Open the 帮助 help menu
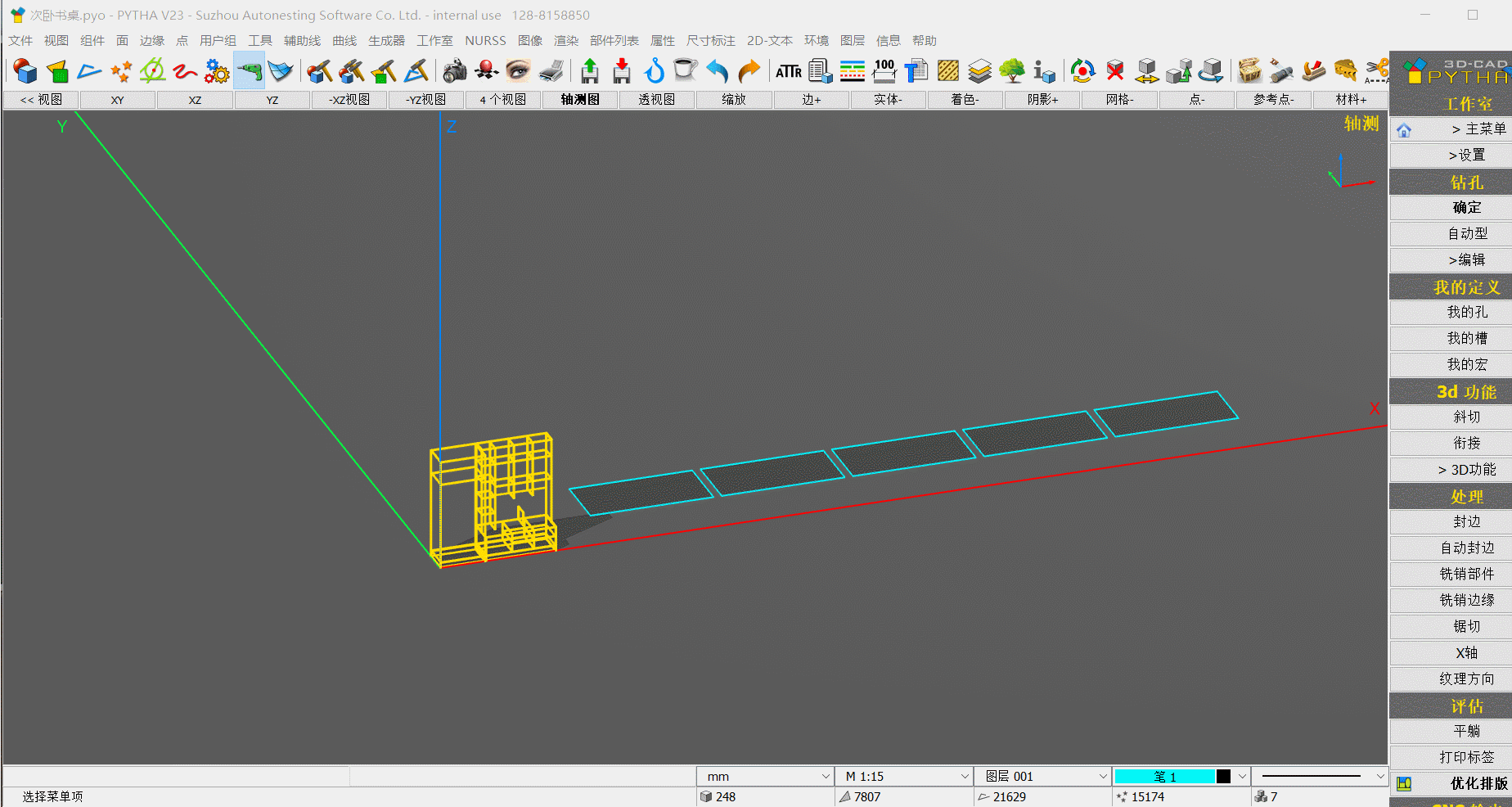The width and height of the screenshot is (1512, 807). click(x=925, y=40)
